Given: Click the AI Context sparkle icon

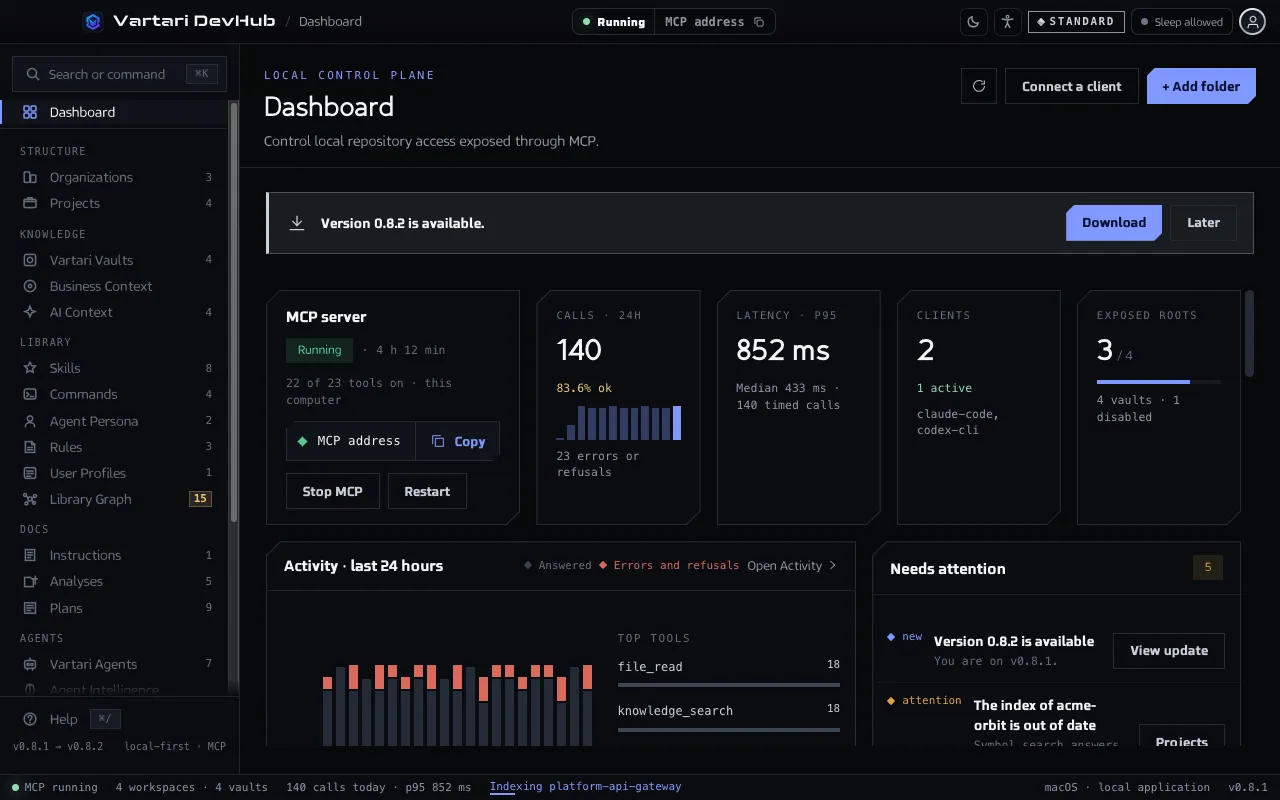Looking at the screenshot, I should click(30, 312).
